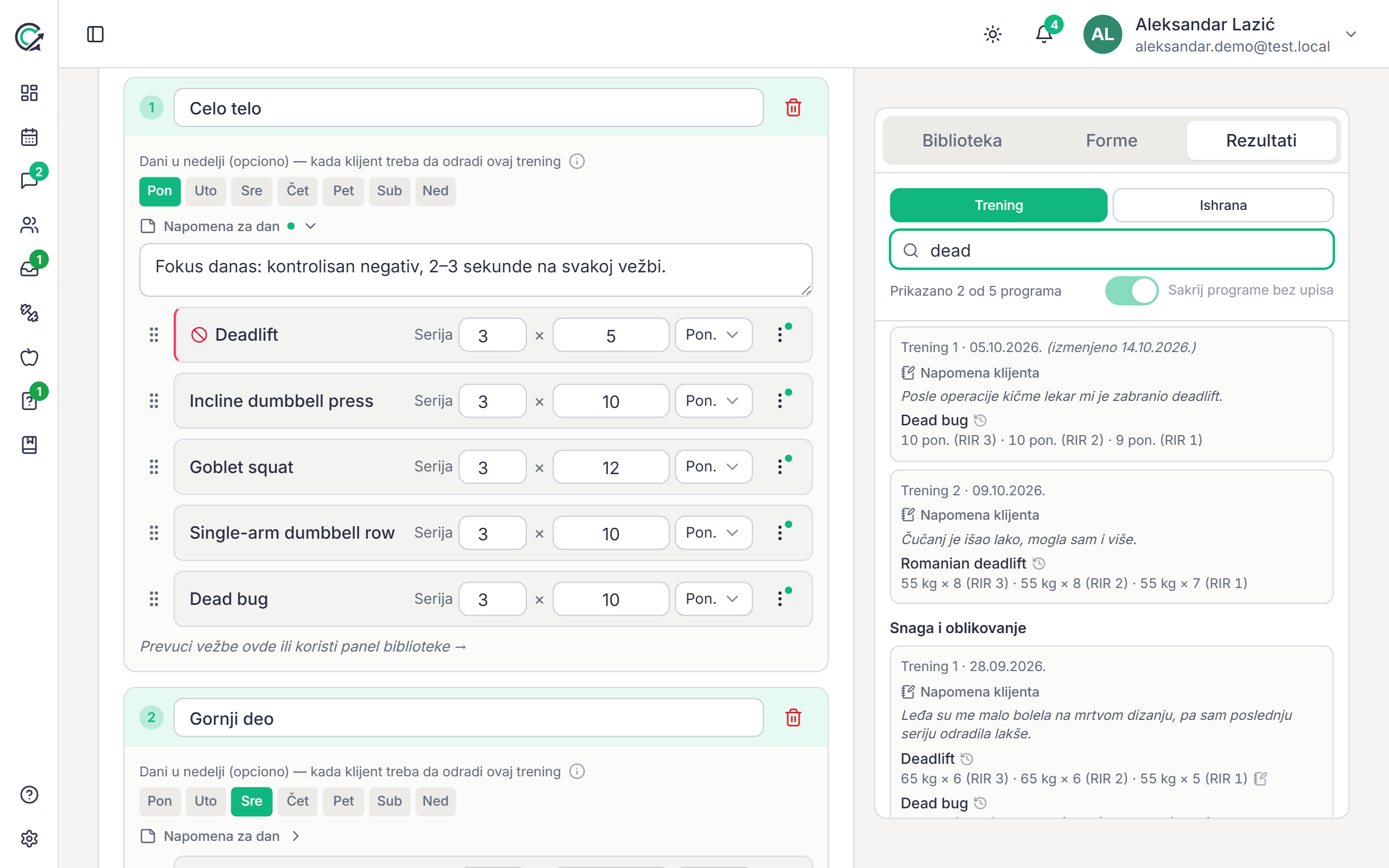1389x868 pixels.
Task: Select Trening results filter
Action: (x=999, y=205)
